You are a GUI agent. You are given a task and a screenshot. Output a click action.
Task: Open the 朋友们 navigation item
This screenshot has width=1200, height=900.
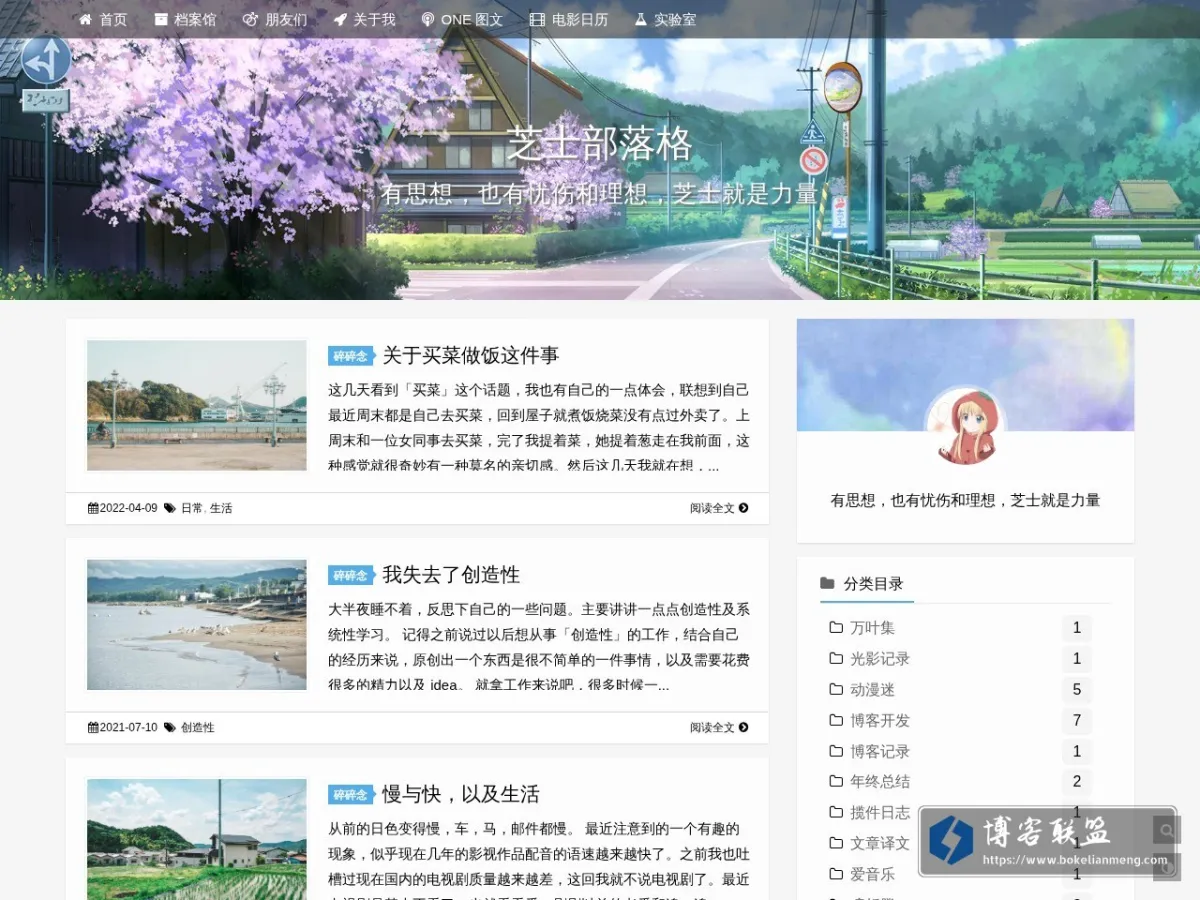tap(275, 19)
